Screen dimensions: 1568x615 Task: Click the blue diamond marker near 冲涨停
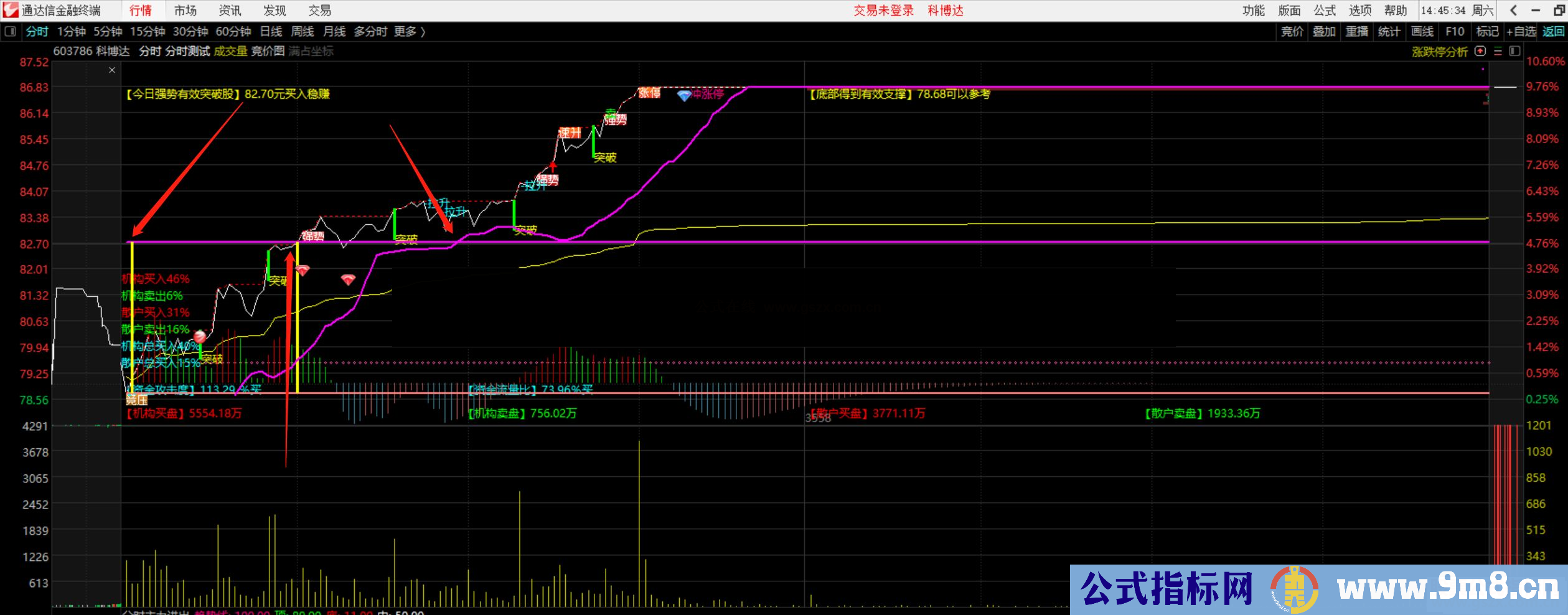click(684, 96)
